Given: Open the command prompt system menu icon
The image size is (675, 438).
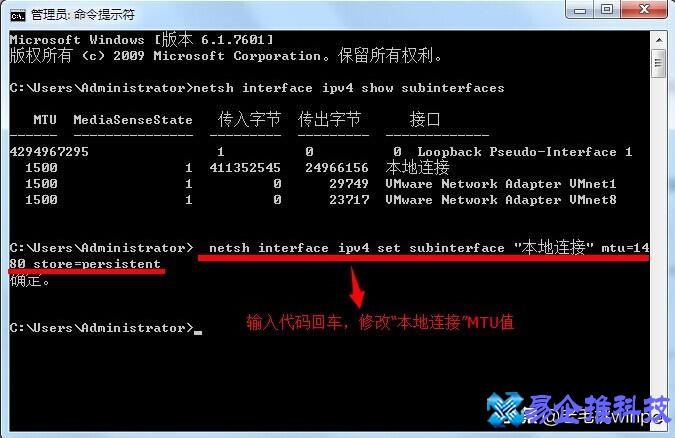Looking at the screenshot, I should tap(18, 16).
